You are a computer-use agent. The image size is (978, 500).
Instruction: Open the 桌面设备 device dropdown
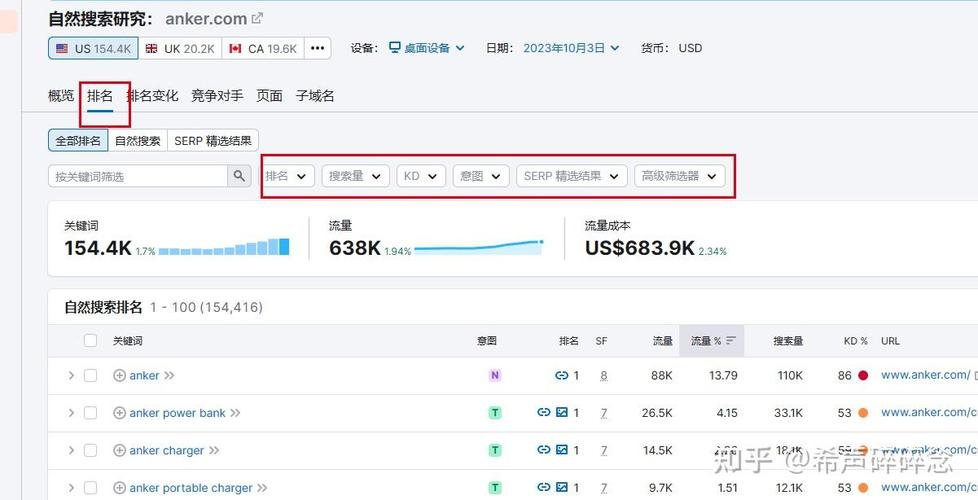coord(427,48)
